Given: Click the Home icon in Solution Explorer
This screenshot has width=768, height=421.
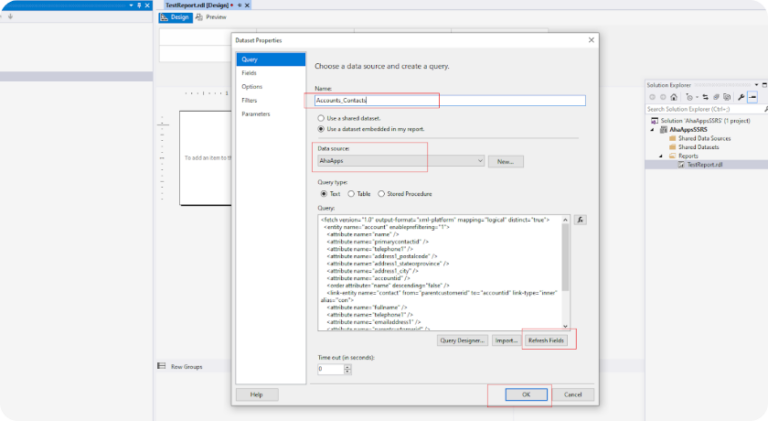Looking at the screenshot, I should (674, 98).
